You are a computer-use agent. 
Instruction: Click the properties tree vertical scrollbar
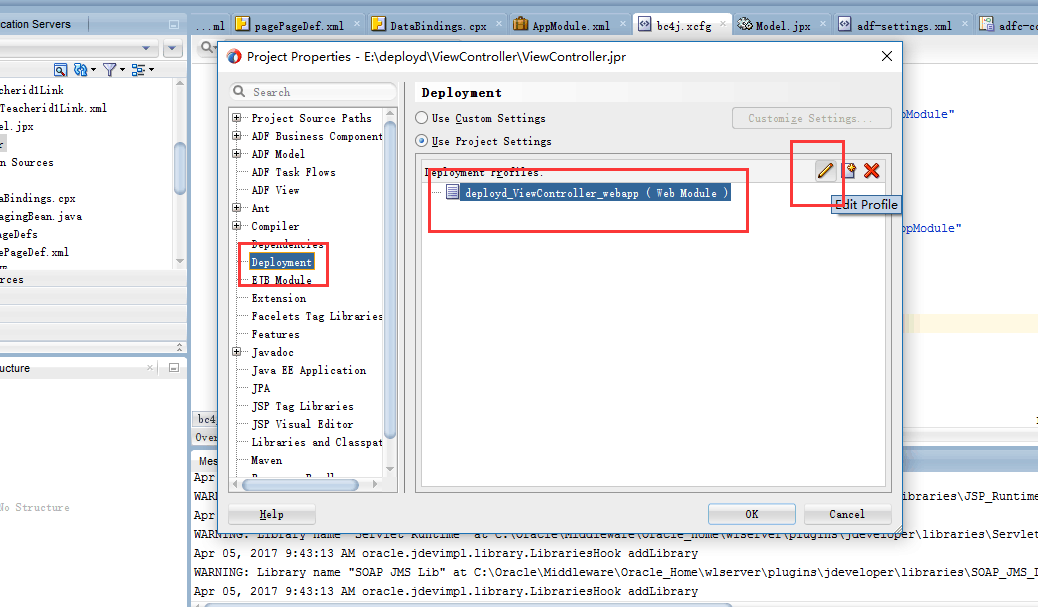390,281
